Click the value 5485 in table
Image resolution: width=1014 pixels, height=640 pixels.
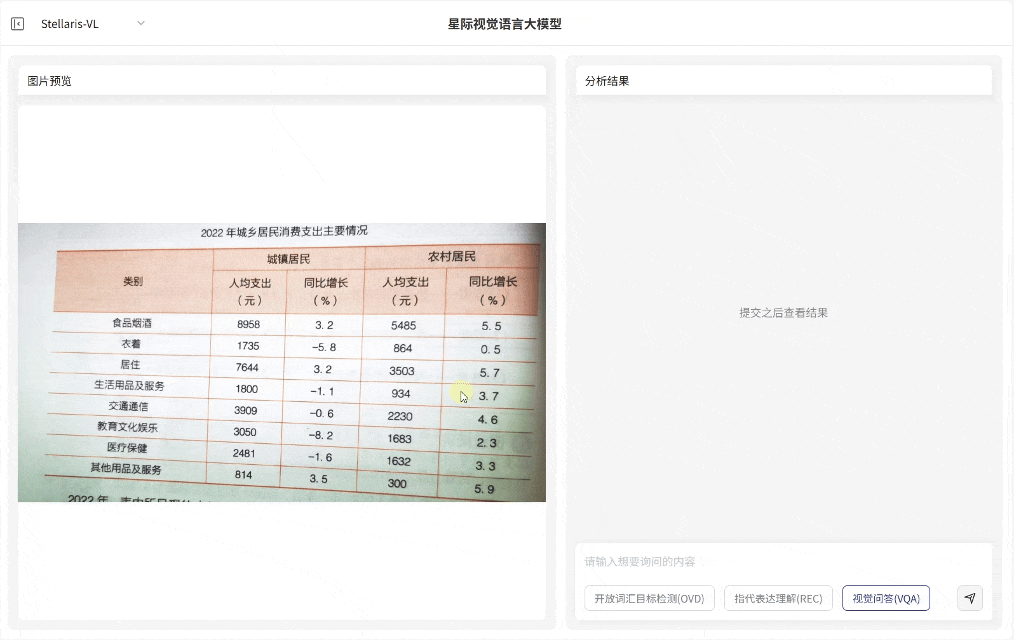pos(404,325)
